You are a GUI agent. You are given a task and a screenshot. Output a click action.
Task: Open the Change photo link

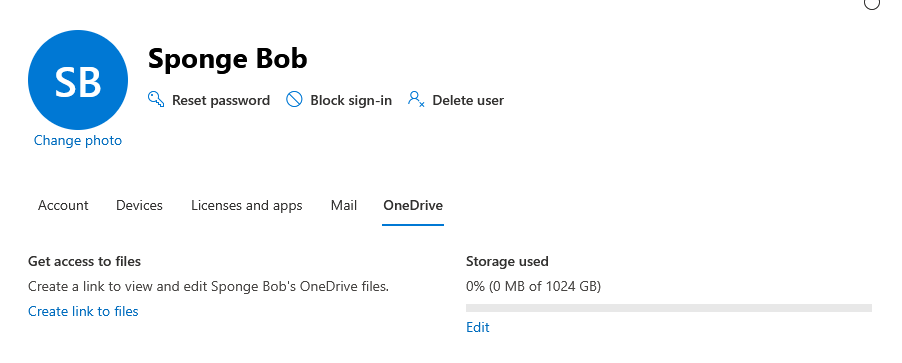[x=78, y=140]
